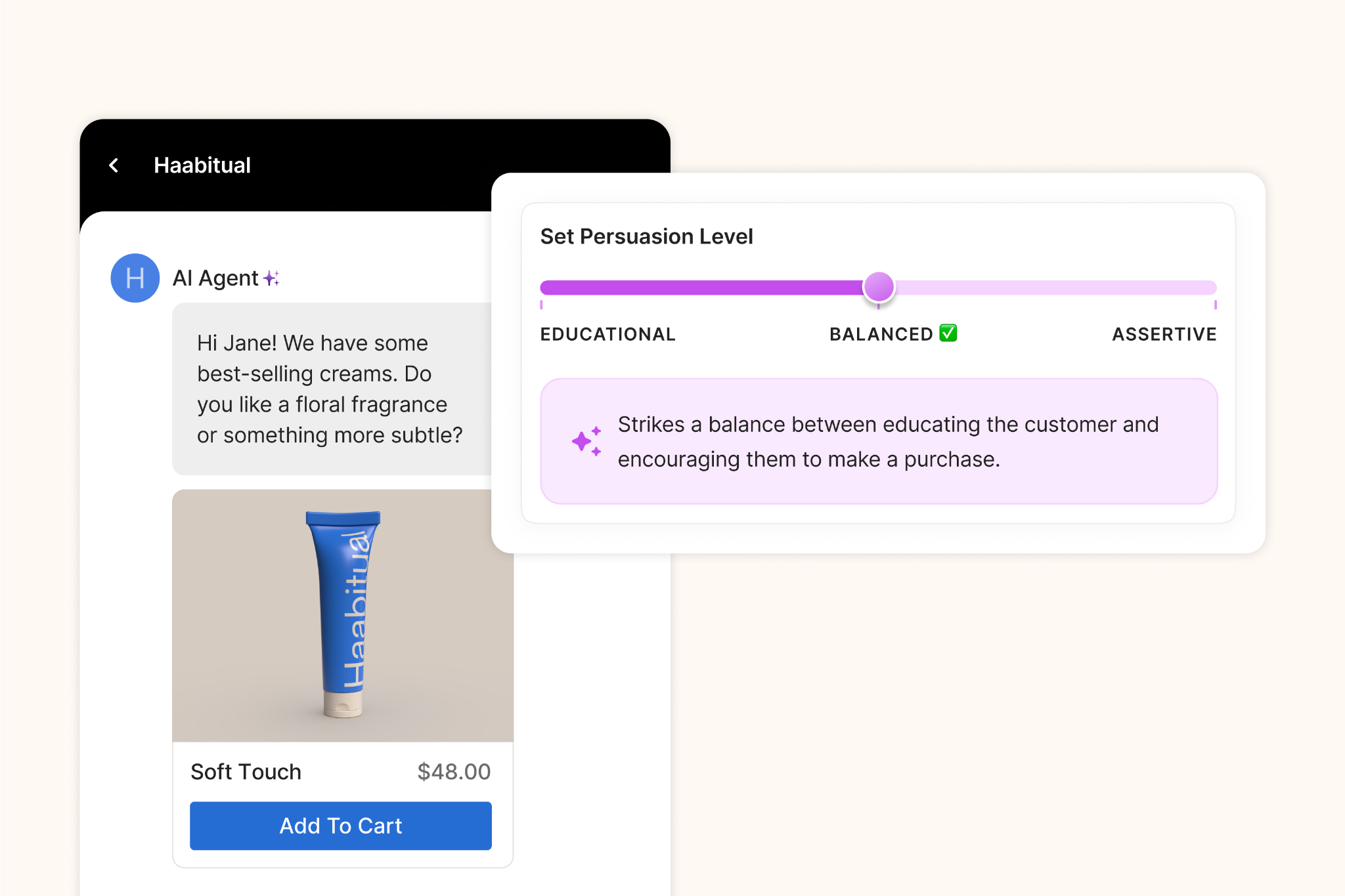Select the Balanced persuasion label
The width and height of the screenshot is (1345, 896).
tap(881, 334)
